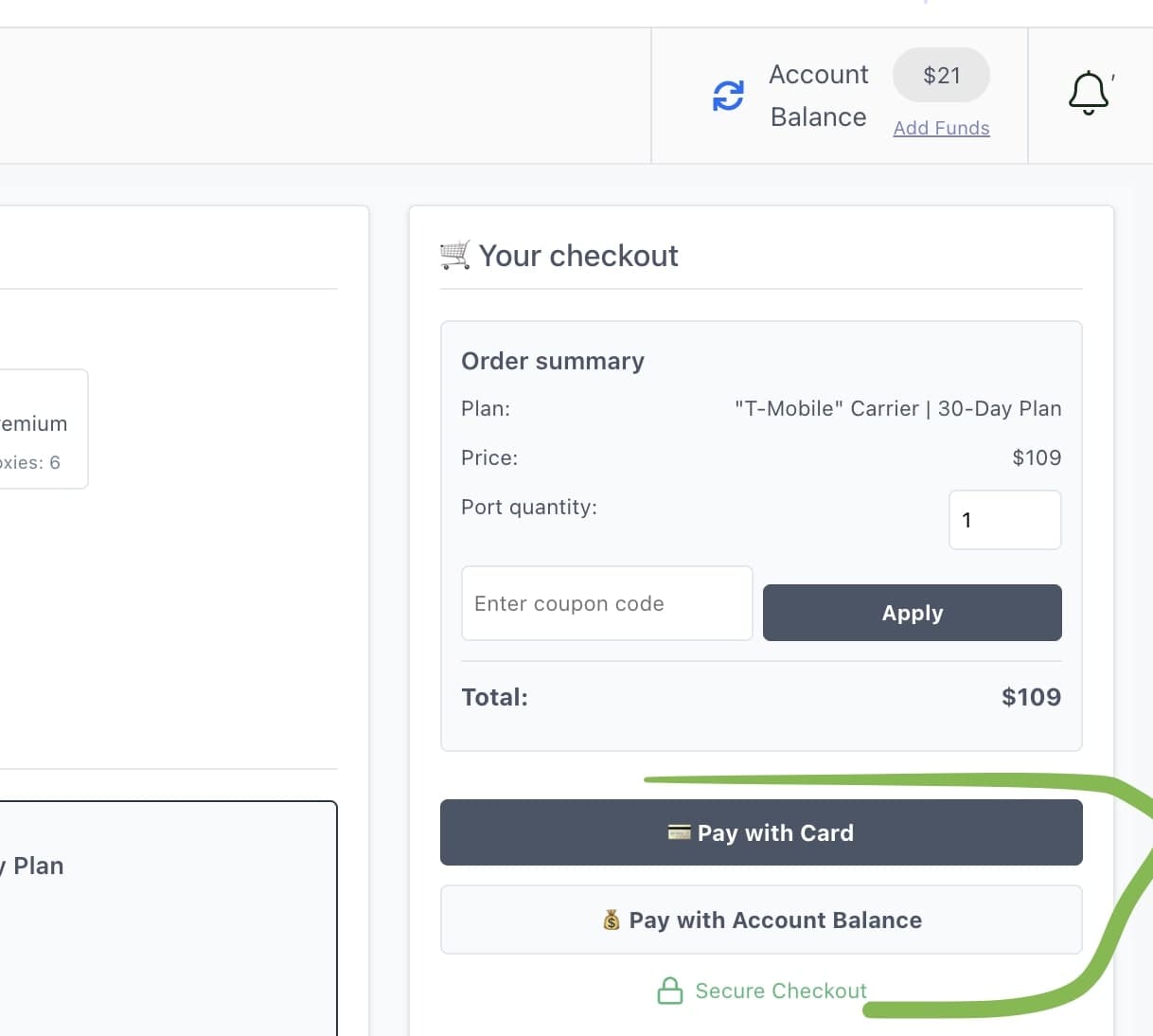Click the shopping cart icon in Your checkout header
1153x1036 pixels.
[453, 254]
